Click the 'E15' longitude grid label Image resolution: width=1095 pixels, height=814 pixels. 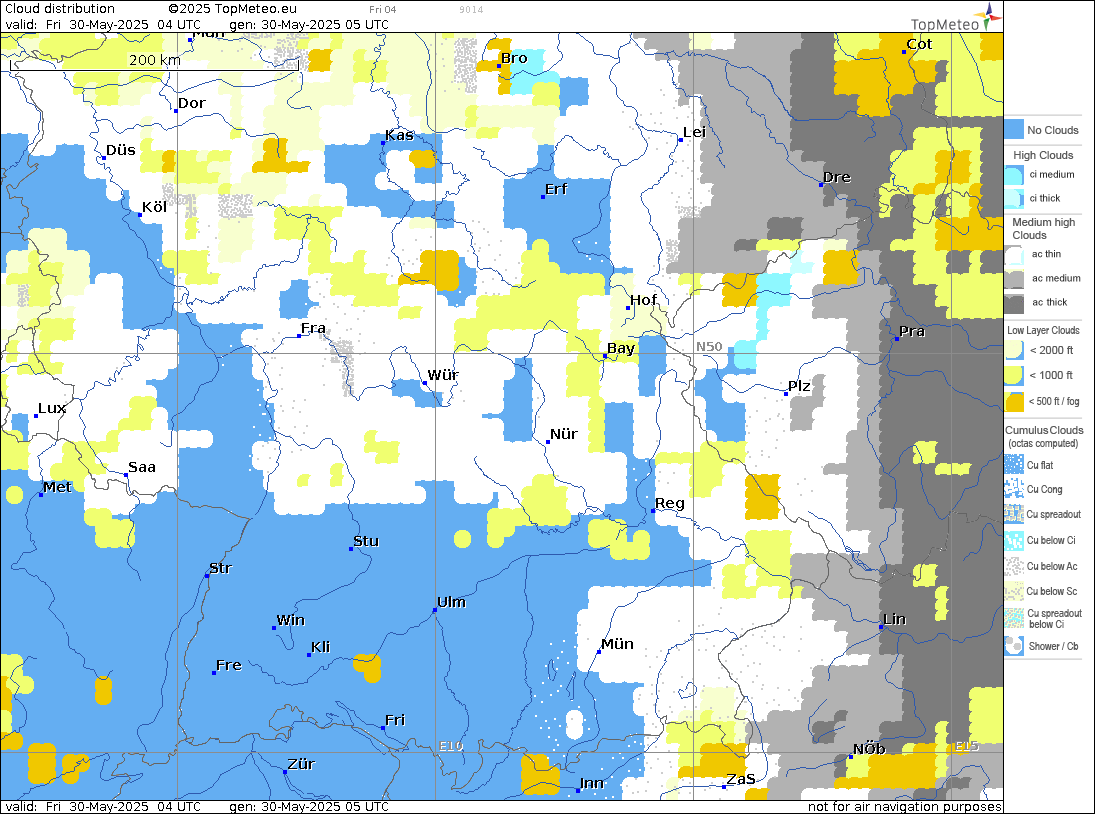coord(967,746)
